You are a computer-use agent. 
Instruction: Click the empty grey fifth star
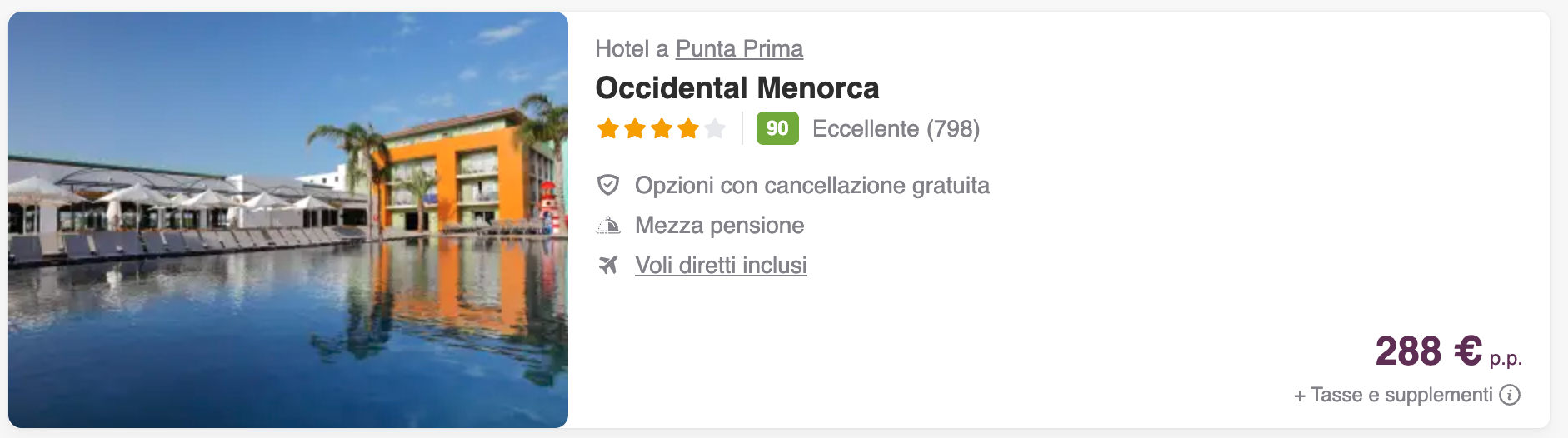(715, 129)
